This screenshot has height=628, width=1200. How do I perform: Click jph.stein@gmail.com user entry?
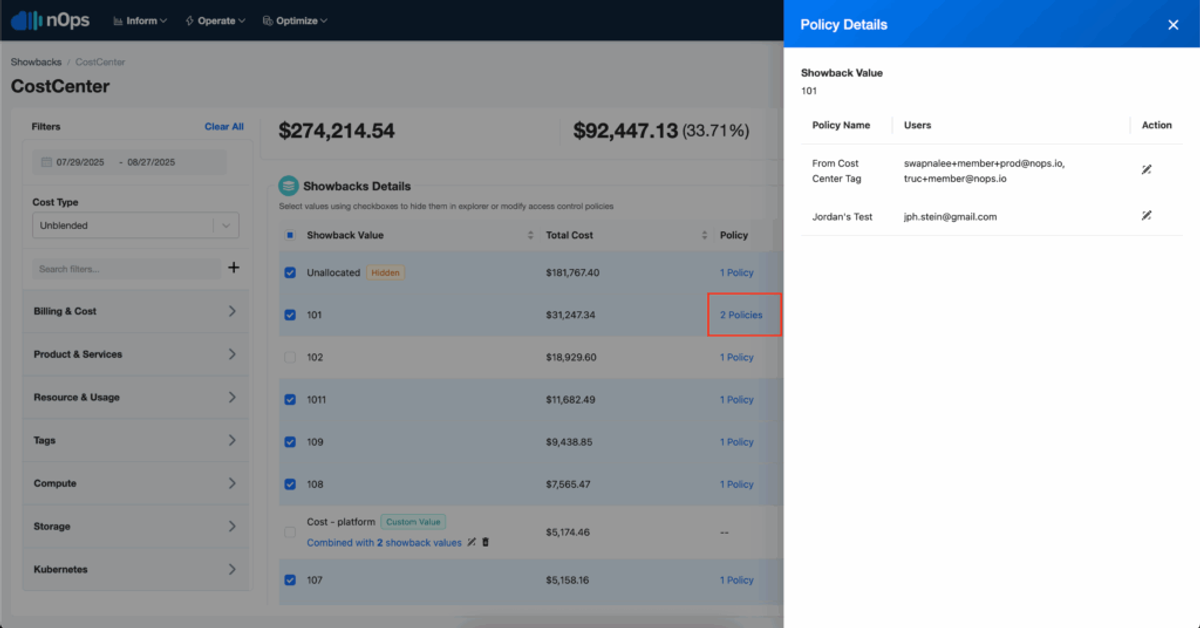[950, 216]
